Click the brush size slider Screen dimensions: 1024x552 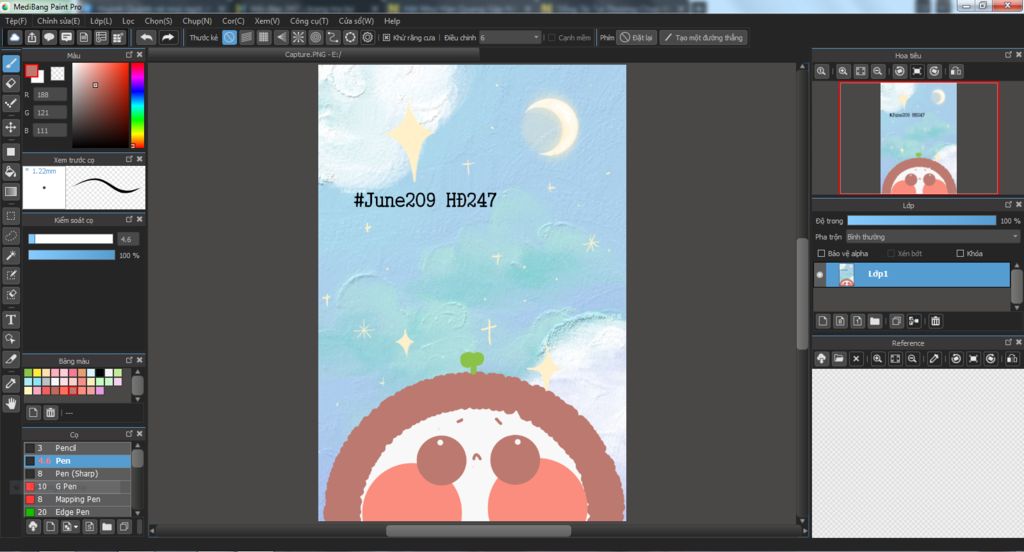[71, 239]
